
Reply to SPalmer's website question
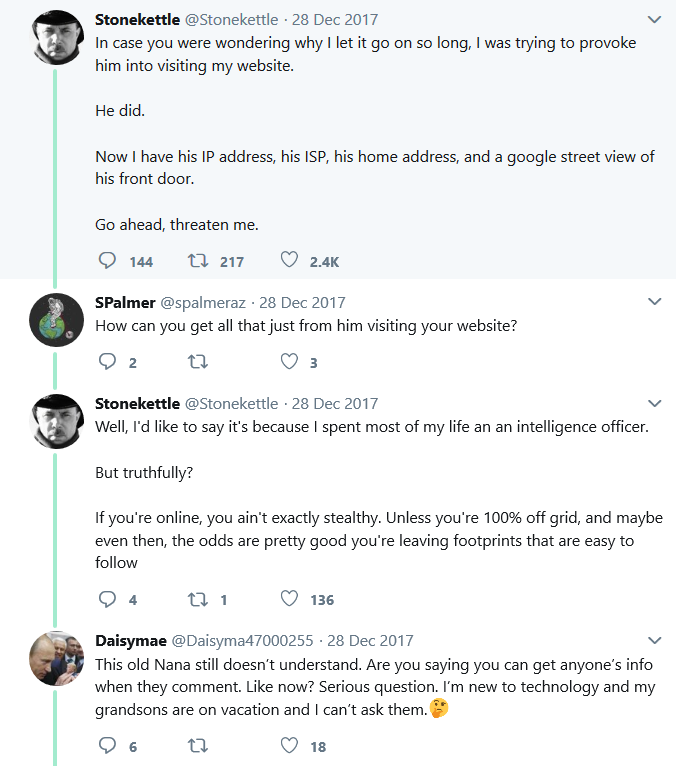point(107,362)
